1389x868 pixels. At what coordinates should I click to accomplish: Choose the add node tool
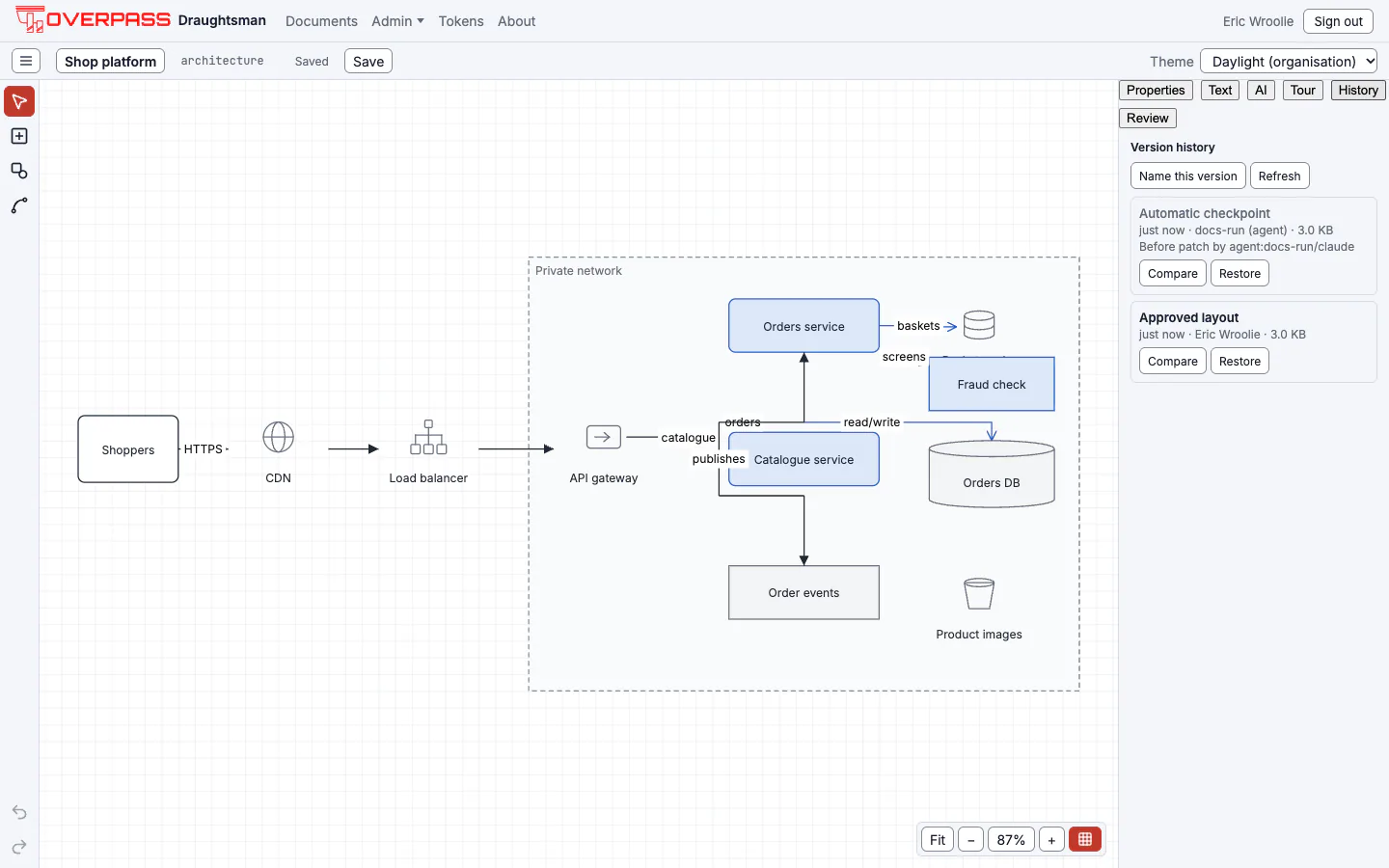pyautogui.click(x=19, y=136)
